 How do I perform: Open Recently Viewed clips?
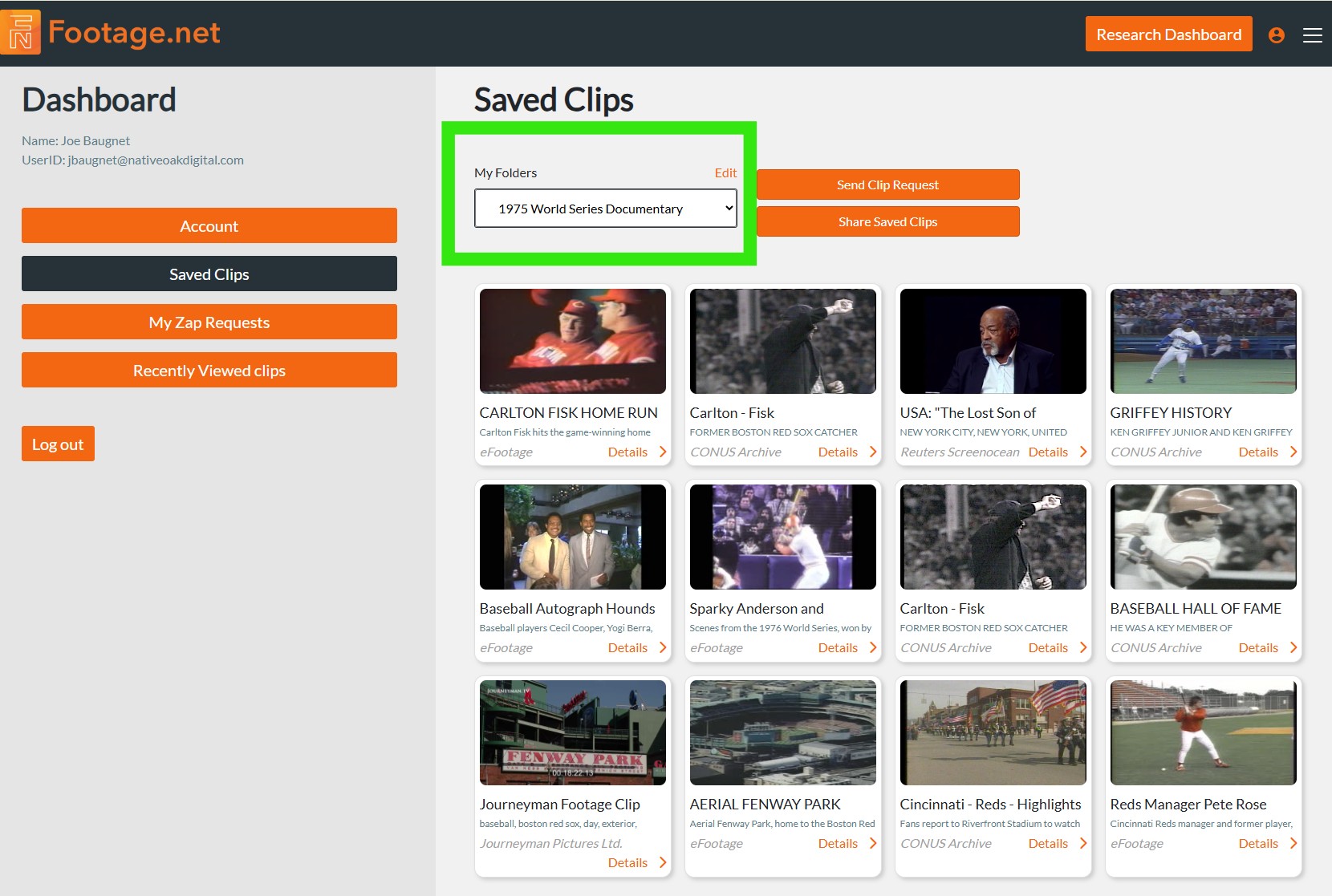[x=209, y=371]
